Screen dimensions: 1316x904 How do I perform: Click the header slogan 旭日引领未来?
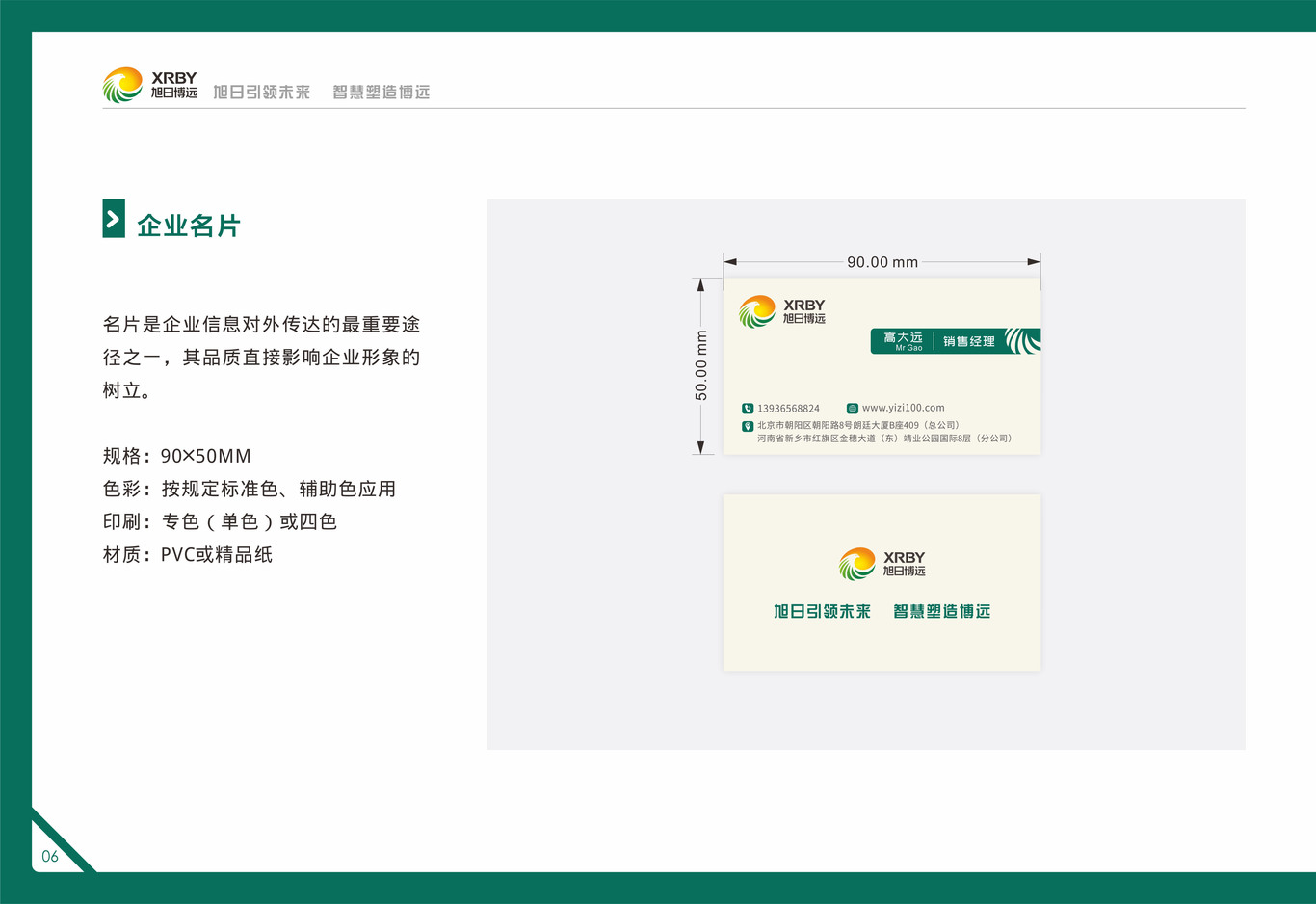pyautogui.click(x=261, y=92)
